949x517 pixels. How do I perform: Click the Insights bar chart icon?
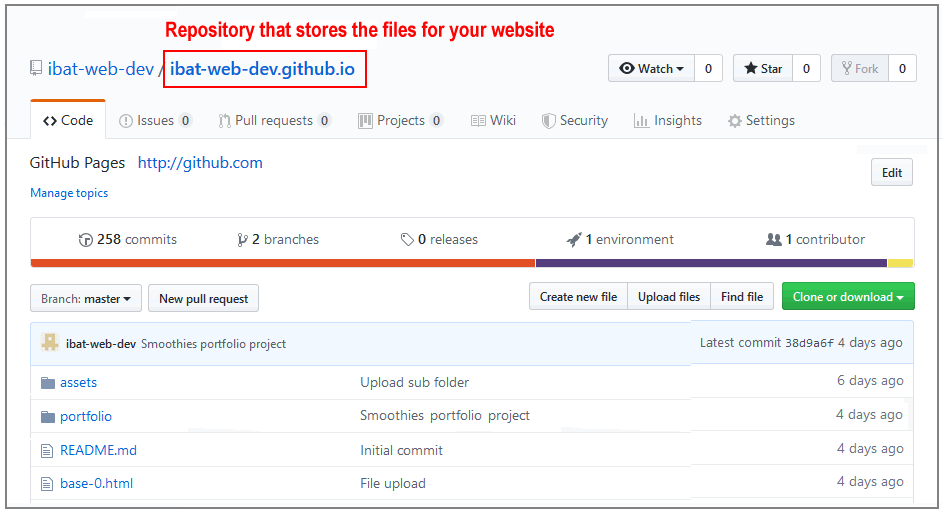[x=641, y=121]
